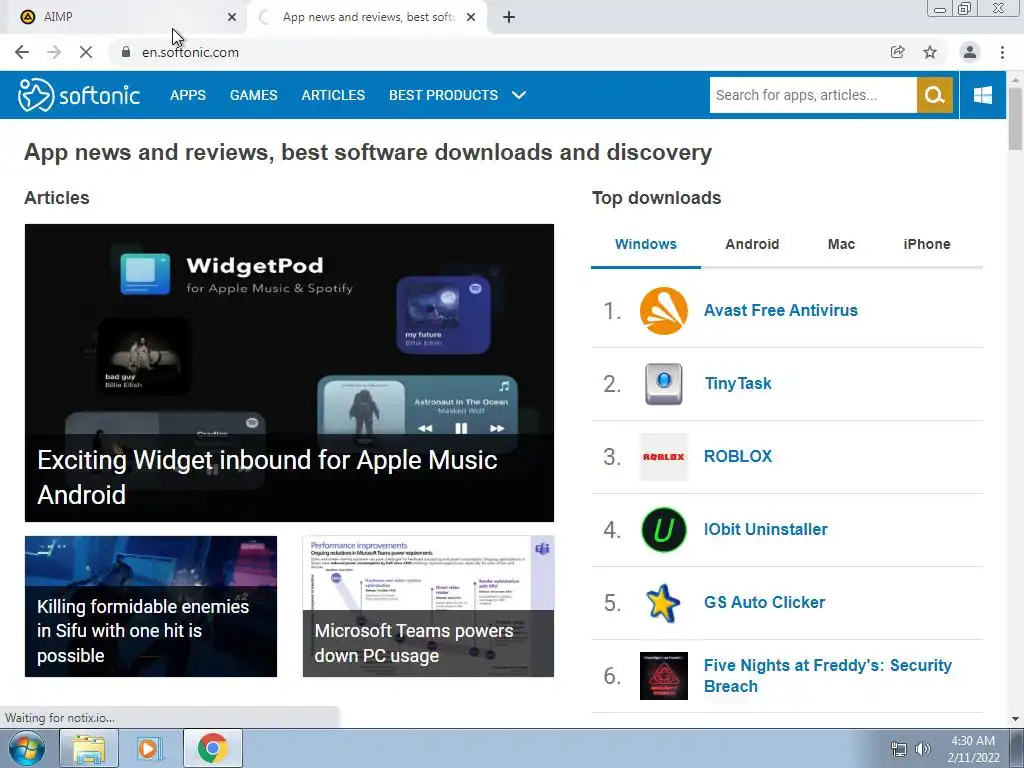Open the IObit Uninstaller link
1024x768 pixels.
click(765, 530)
